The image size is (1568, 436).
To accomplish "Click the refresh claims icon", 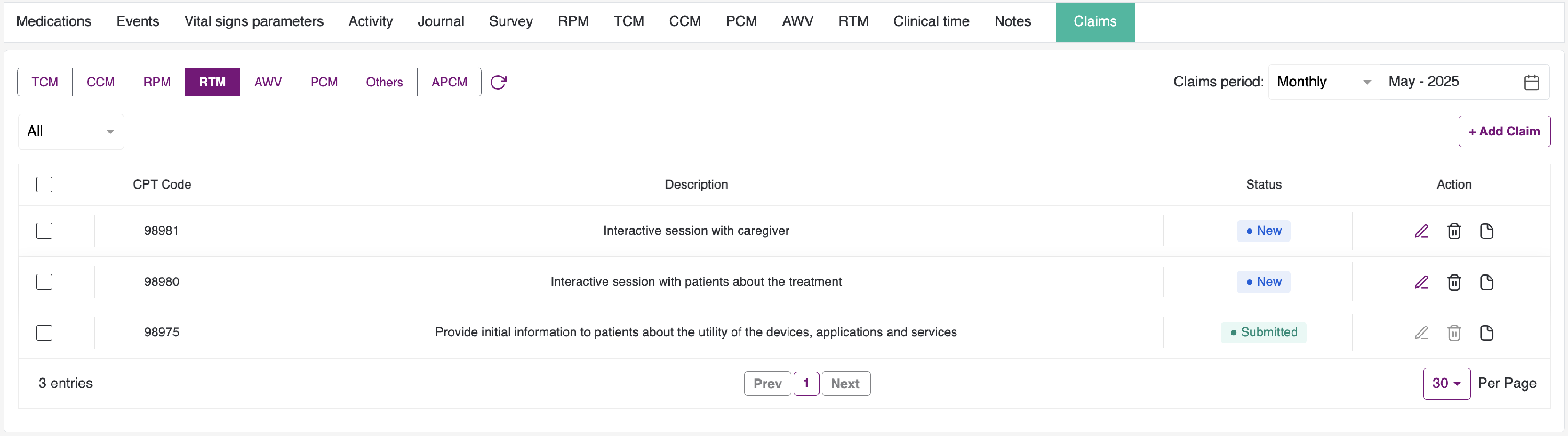I will click(499, 82).
